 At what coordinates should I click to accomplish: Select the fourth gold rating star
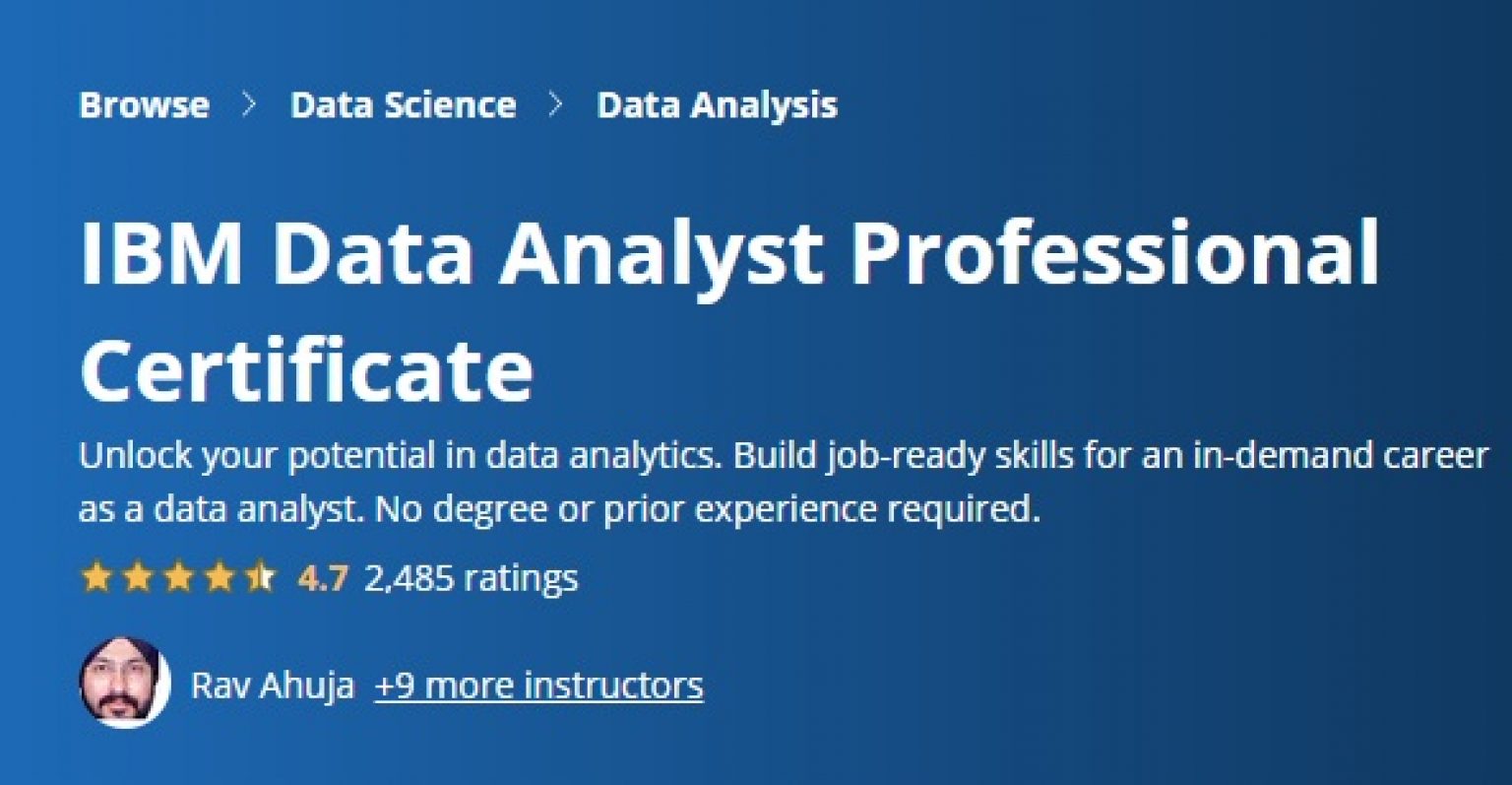pyautogui.click(x=218, y=577)
